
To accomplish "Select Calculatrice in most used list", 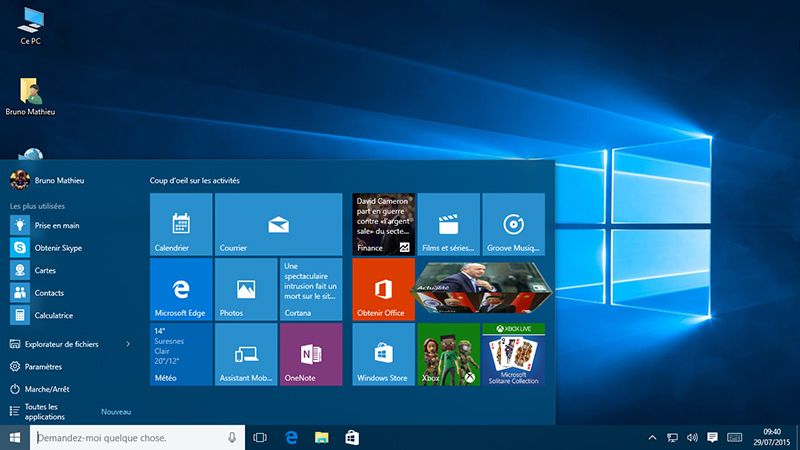I will (54, 315).
